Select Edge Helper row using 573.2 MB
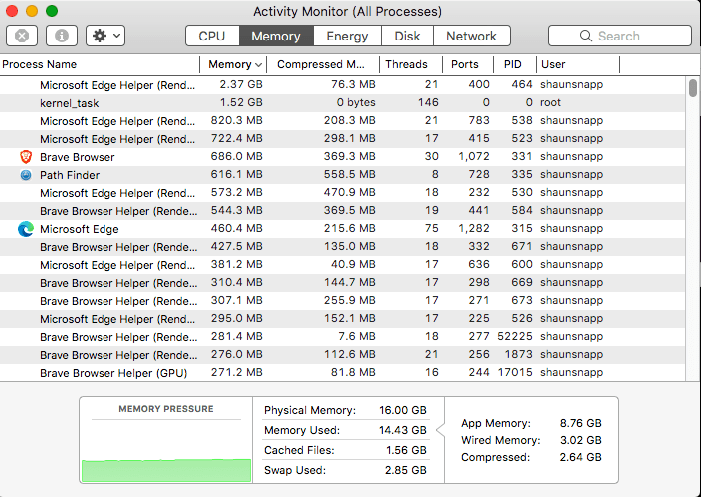 [342, 193]
